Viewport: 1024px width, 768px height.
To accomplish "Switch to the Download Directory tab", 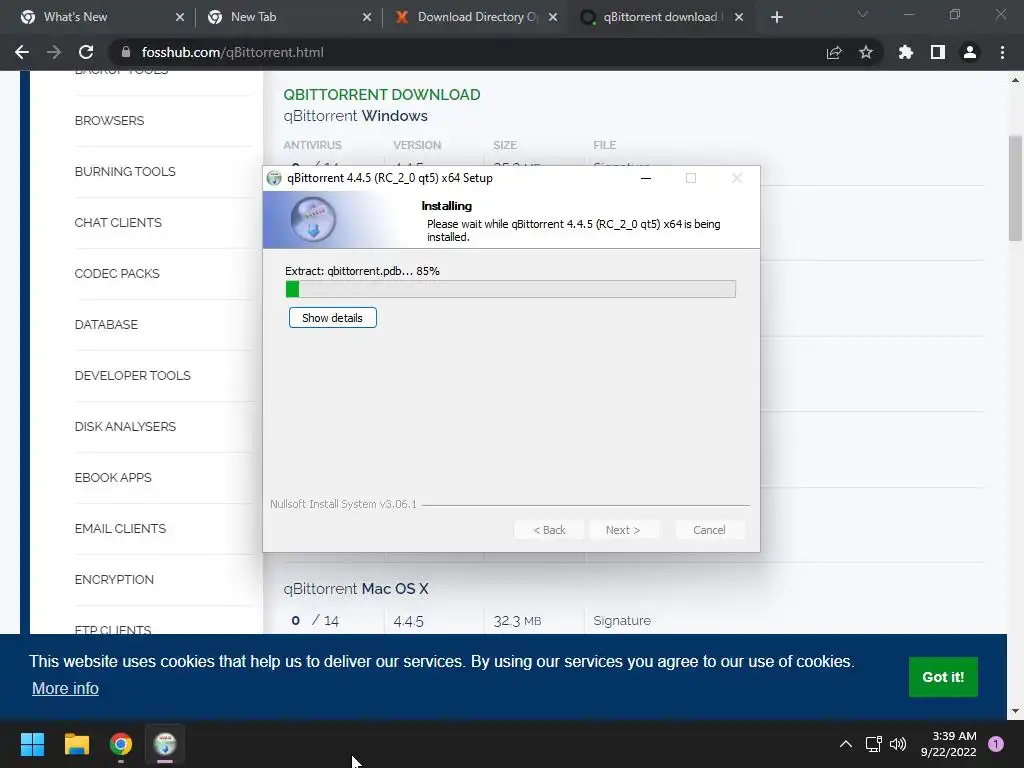I will (x=477, y=17).
